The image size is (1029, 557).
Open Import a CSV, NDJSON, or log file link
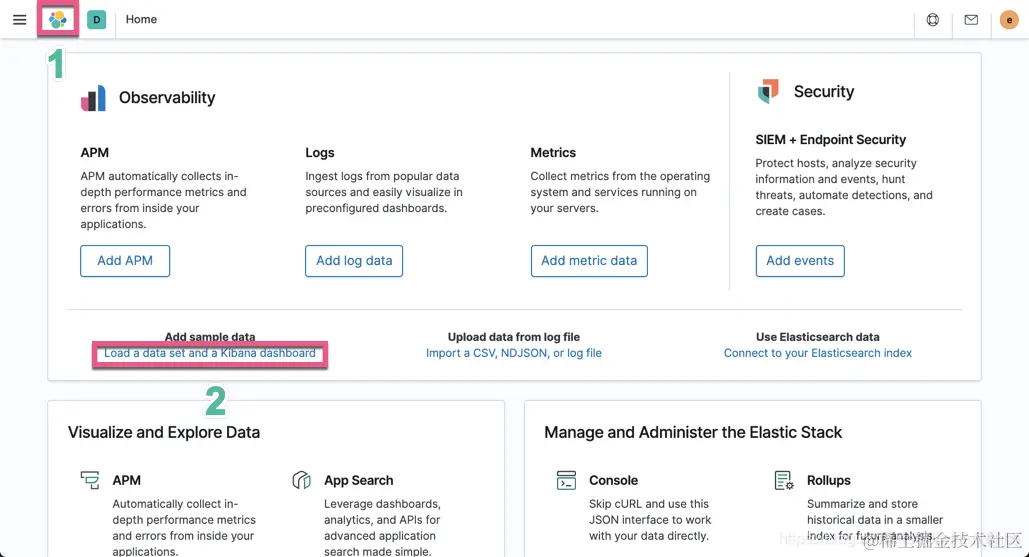point(514,353)
